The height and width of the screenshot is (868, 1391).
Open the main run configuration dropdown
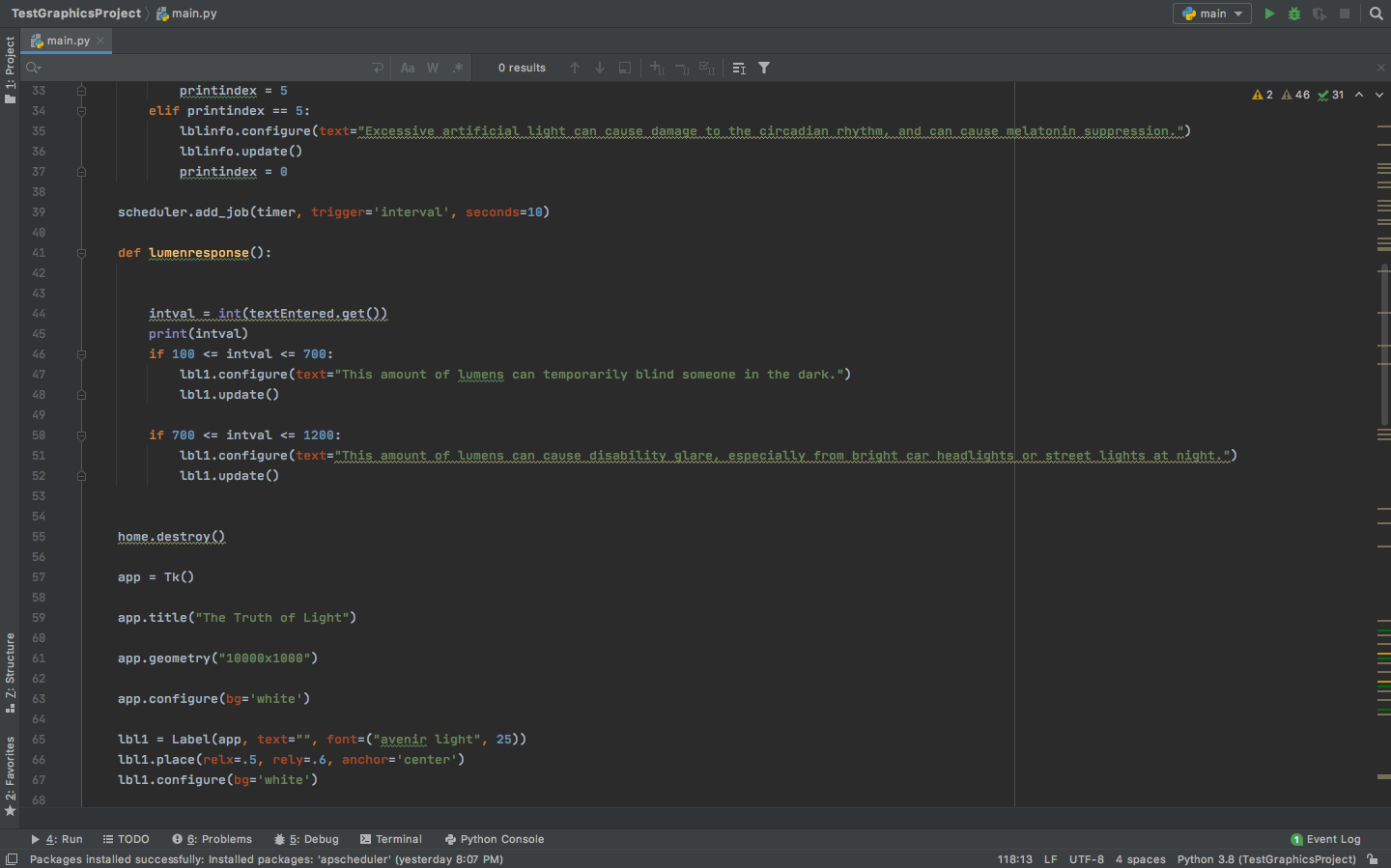tap(1212, 14)
